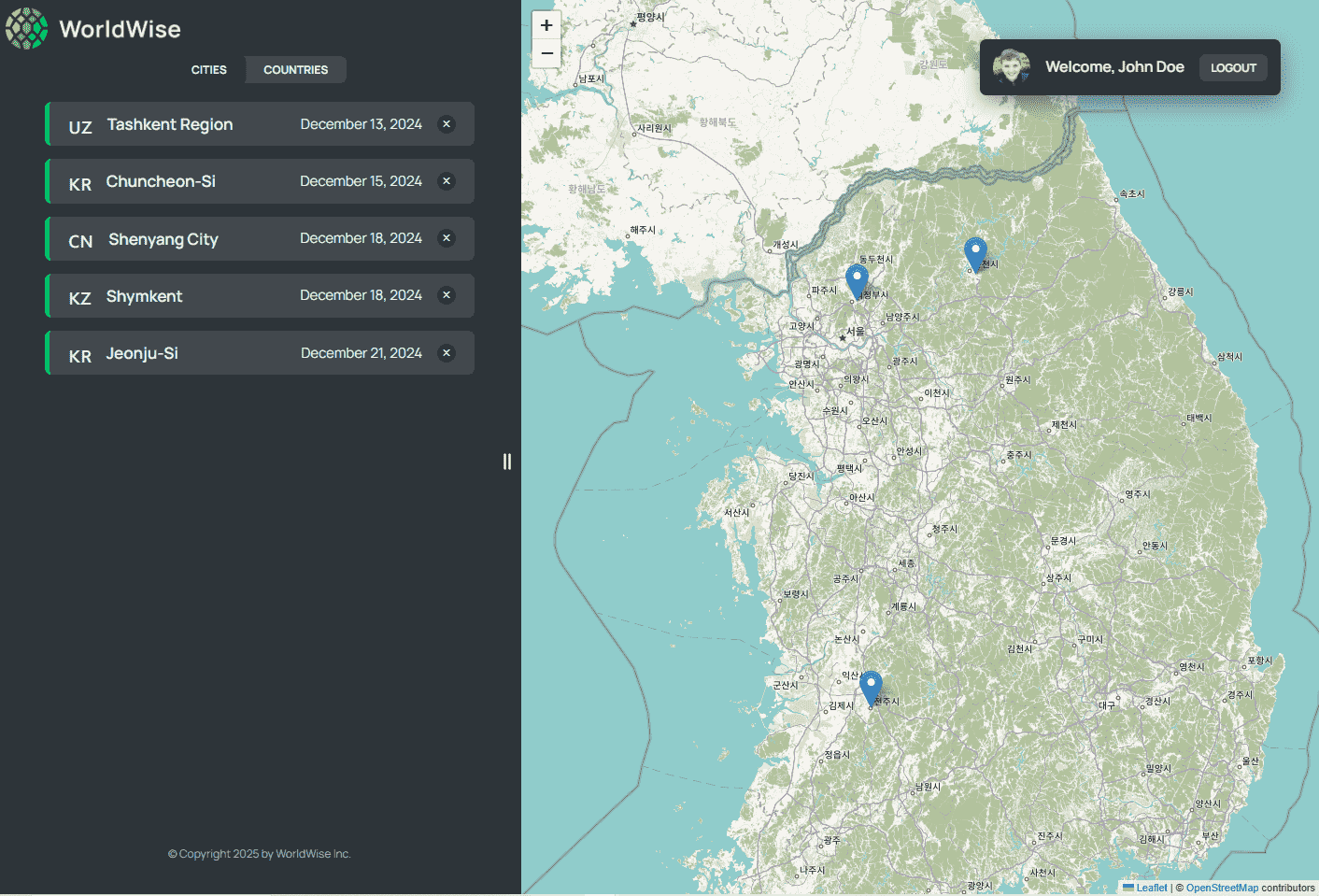The height and width of the screenshot is (896, 1319).
Task: Switch to the Cities tab
Action: tap(209, 70)
